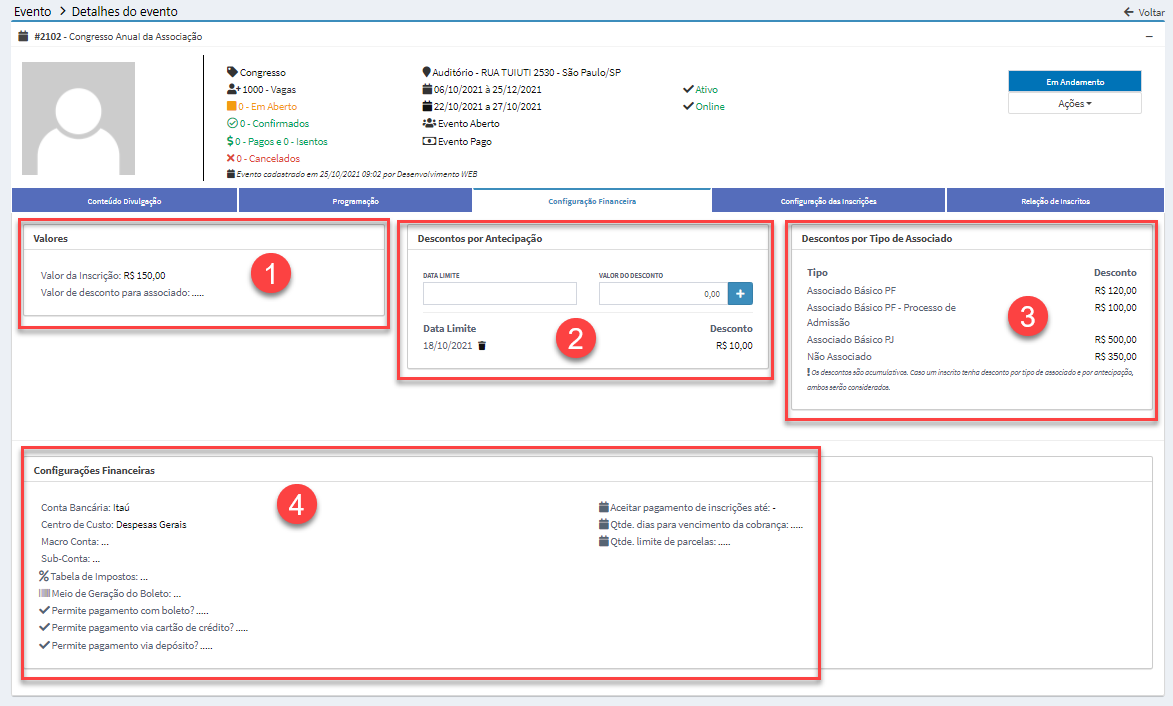Open the Relação de Inscritos tab

click(1055, 201)
